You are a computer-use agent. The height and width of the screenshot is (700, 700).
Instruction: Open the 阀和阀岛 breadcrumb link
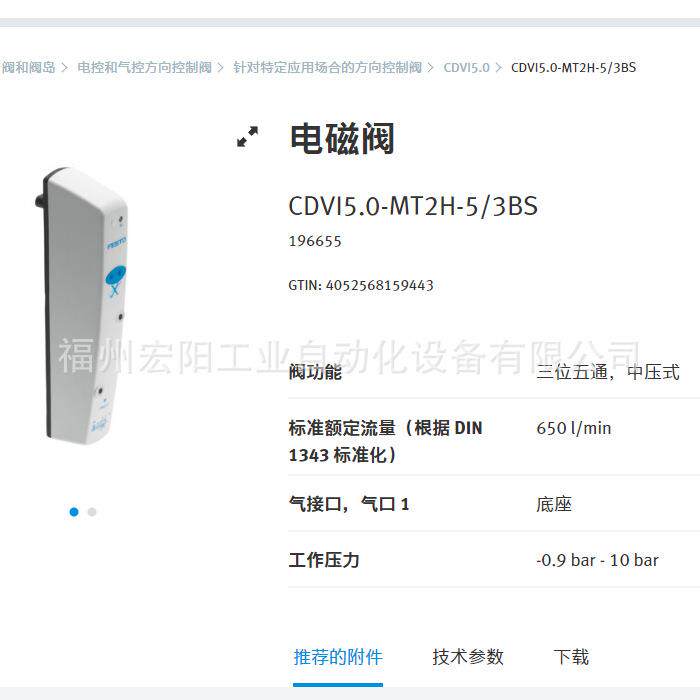point(29,67)
